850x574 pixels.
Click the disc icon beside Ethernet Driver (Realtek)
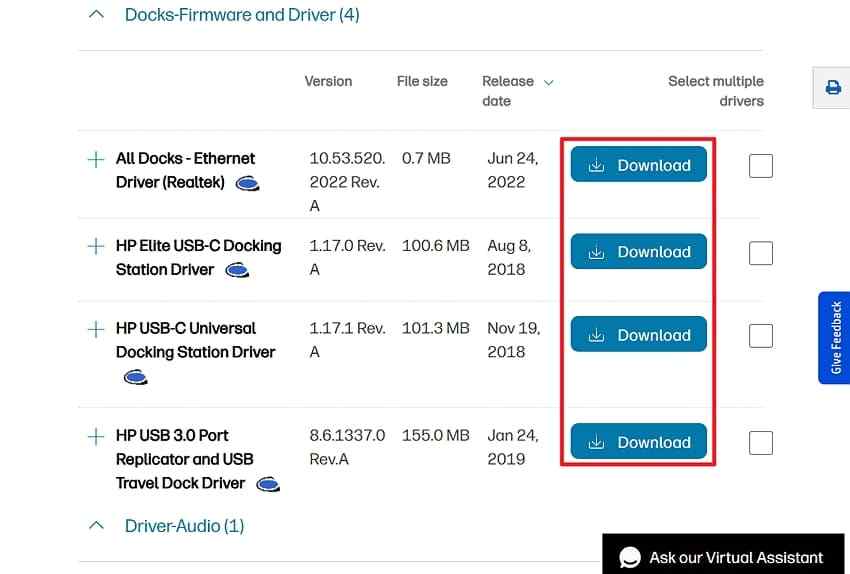click(248, 184)
